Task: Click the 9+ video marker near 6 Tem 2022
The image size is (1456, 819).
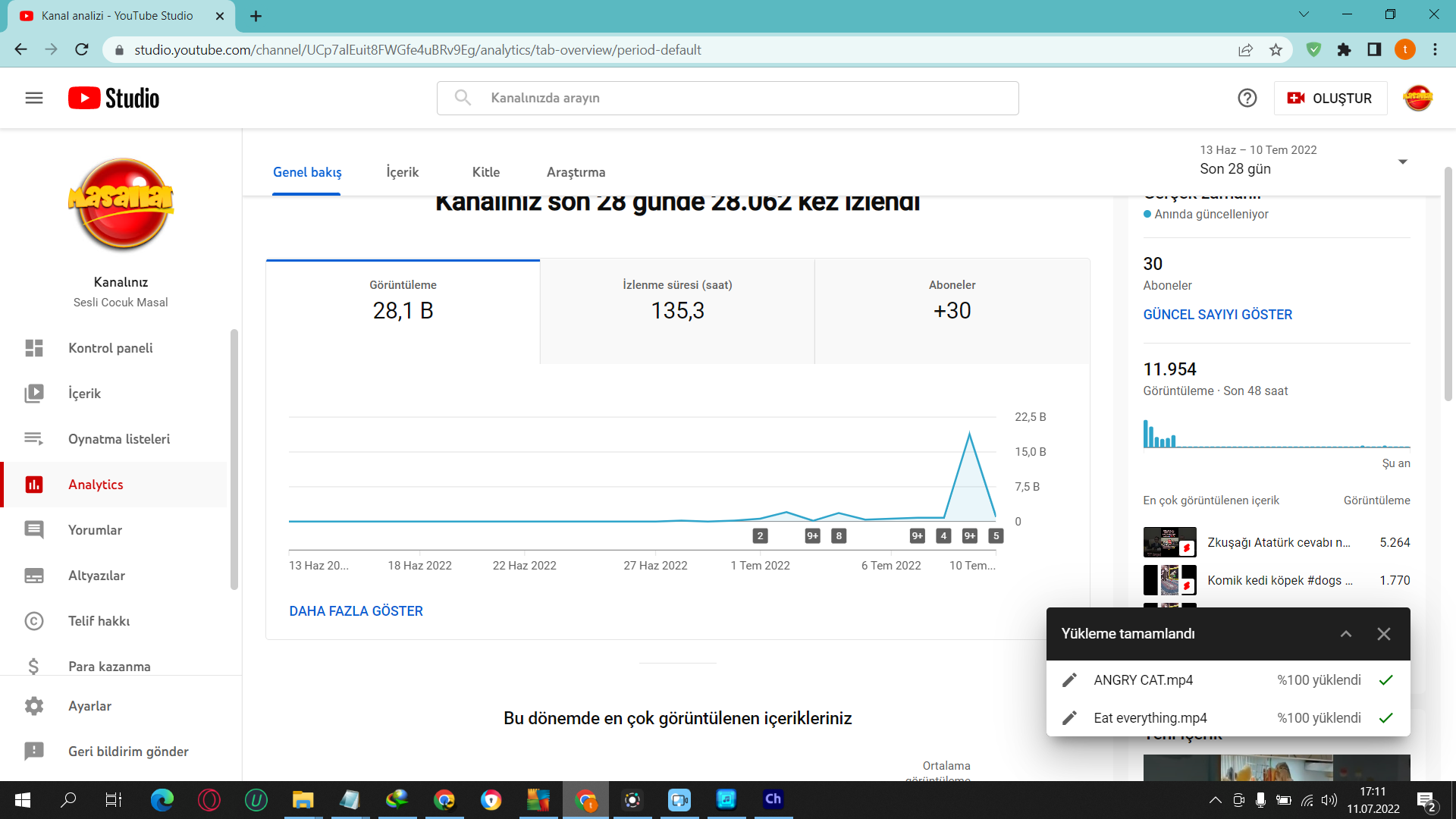Action: (917, 536)
